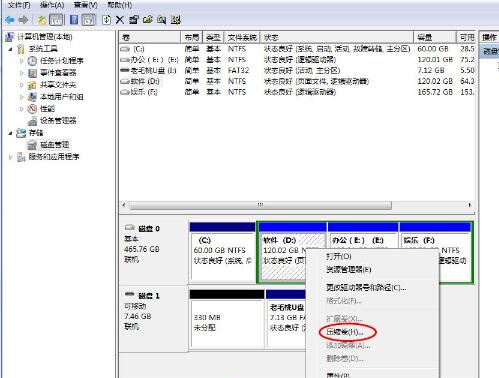The height and width of the screenshot is (378, 499).
Task: Click the yellow open folder toolbar icon
Action: (148, 20)
